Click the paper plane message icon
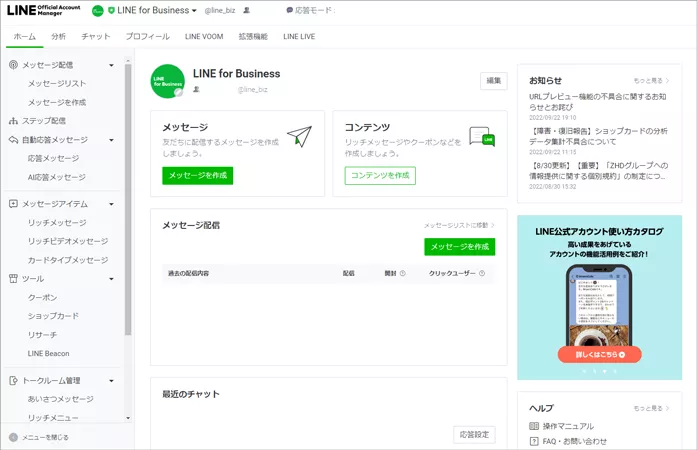Viewport: 697px width, 450px height. click(299, 137)
